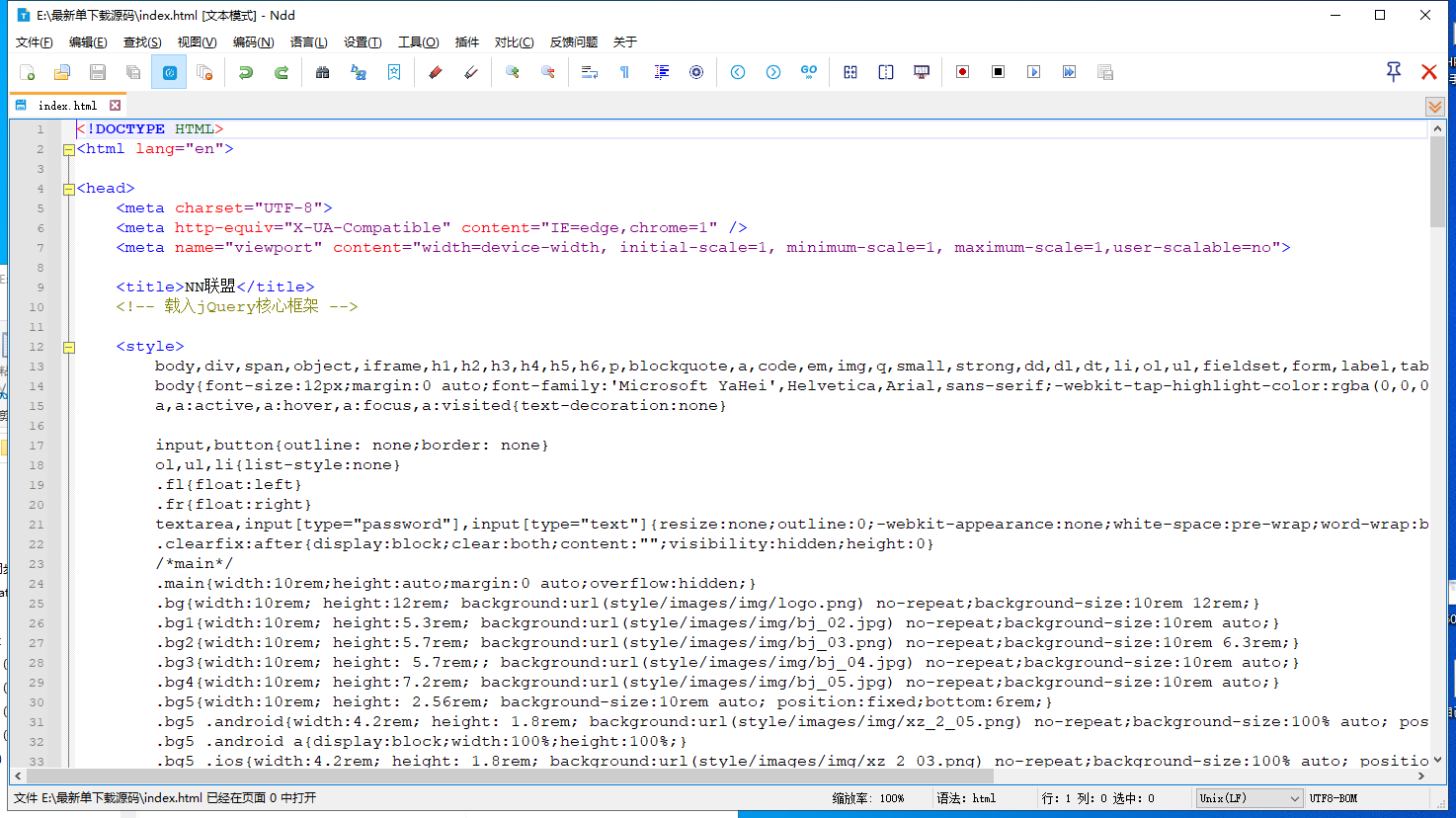Open the 视图(V) menu

click(x=197, y=41)
